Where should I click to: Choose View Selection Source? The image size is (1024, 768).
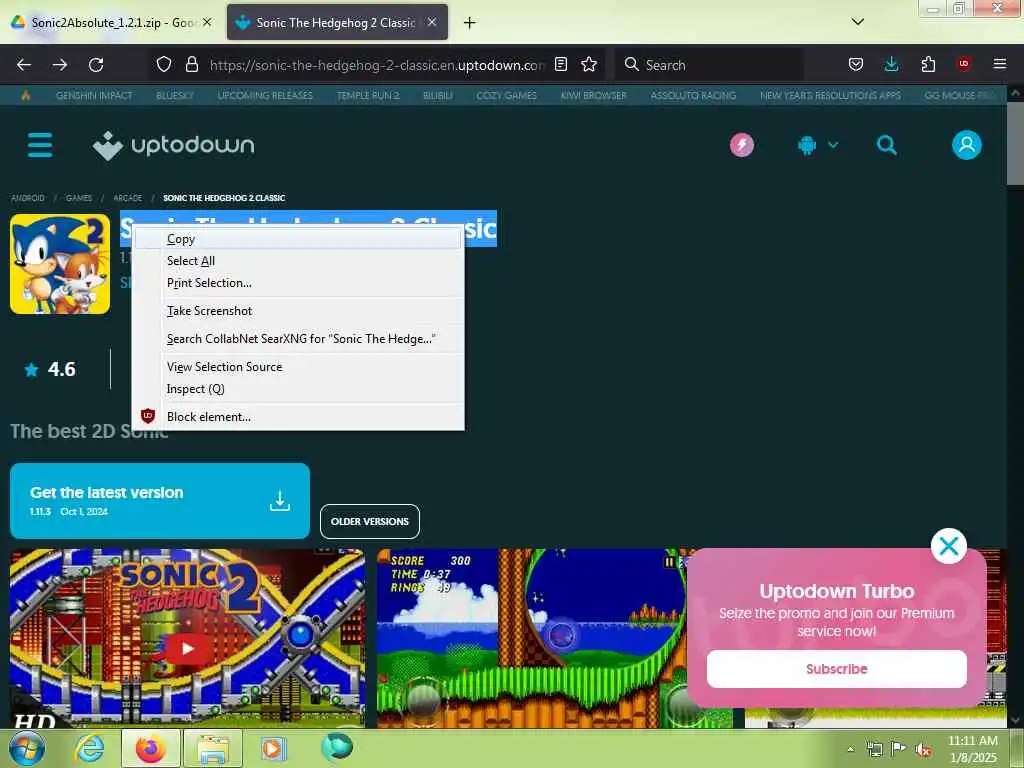click(298, 367)
